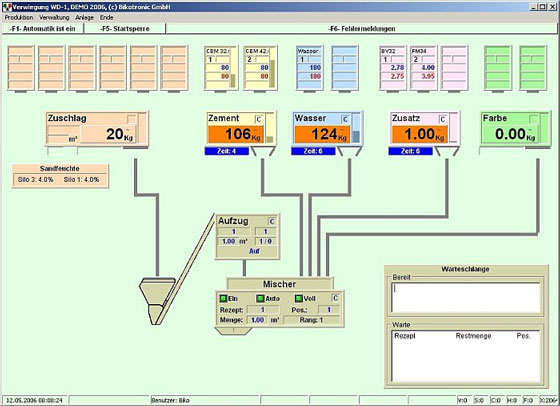
Task: Click the Wasser weight 124 Kg display
Action: point(322,134)
